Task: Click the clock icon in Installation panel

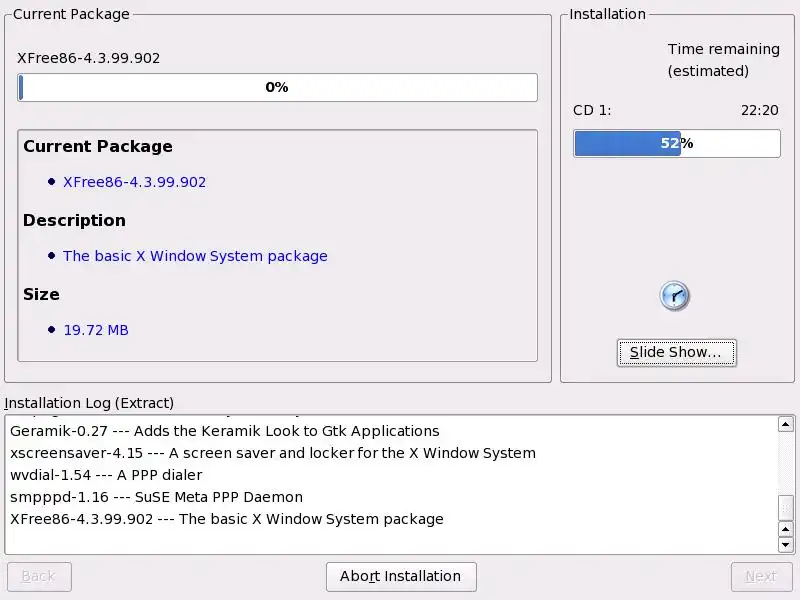Action: [x=674, y=295]
